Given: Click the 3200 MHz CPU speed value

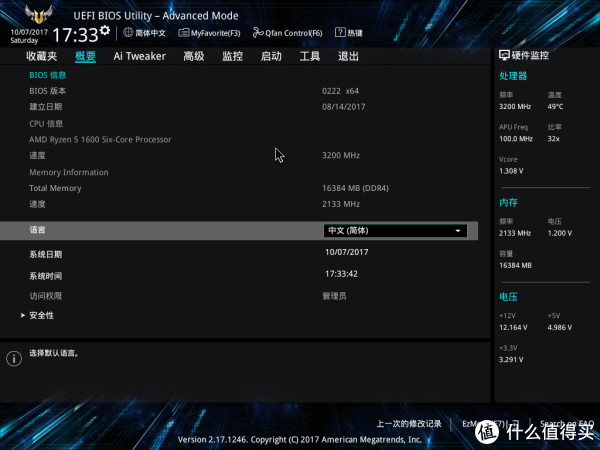Looking at the screenshot, I should (341, 155).
